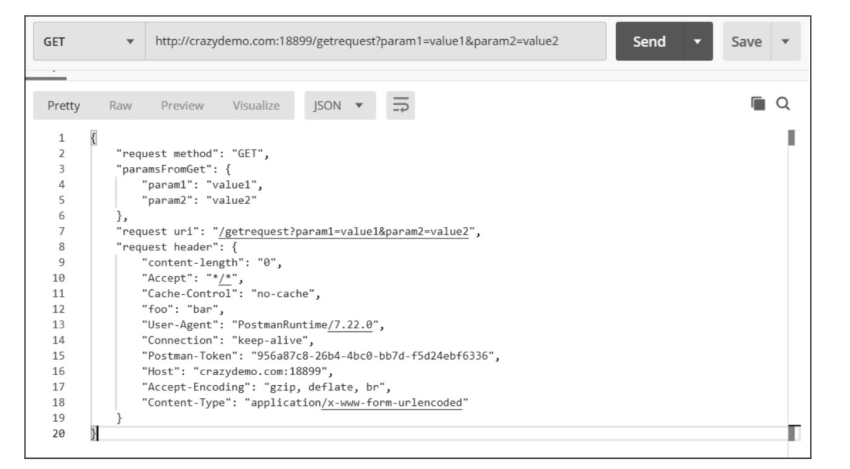The height and width of the screenshot is (469, 850).
Task: Follow the /7.22.0 underlined link
Action: [x=350, y=325]
